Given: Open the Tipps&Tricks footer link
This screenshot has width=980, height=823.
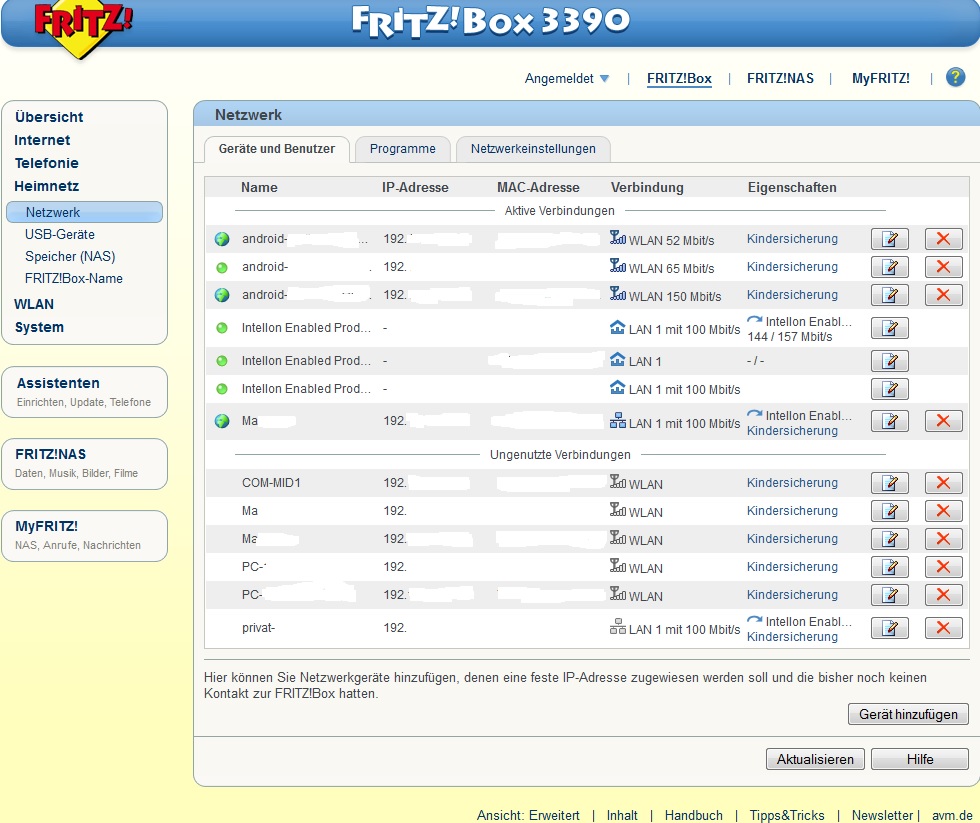Looking at the screenshot, I should point(787,816).
